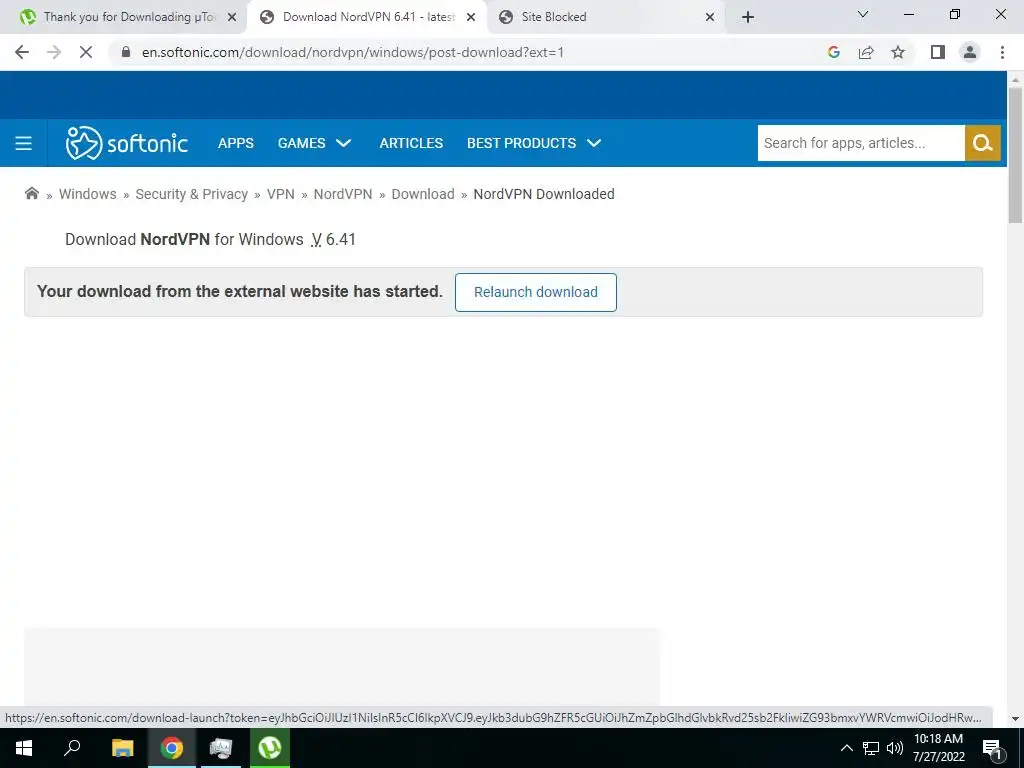Open Download breadcrumb link
The width and height of the screenshot is (1024, 768).
pos(423,194)
